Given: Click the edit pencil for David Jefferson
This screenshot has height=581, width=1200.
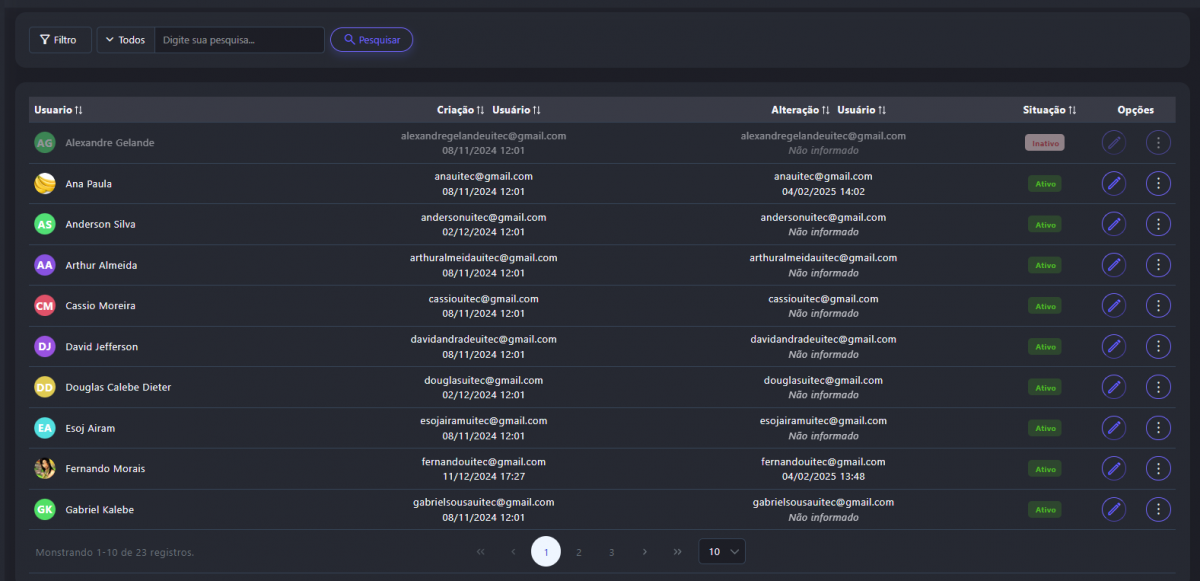Looking at the screenshot, I should tap(1113, 346).
